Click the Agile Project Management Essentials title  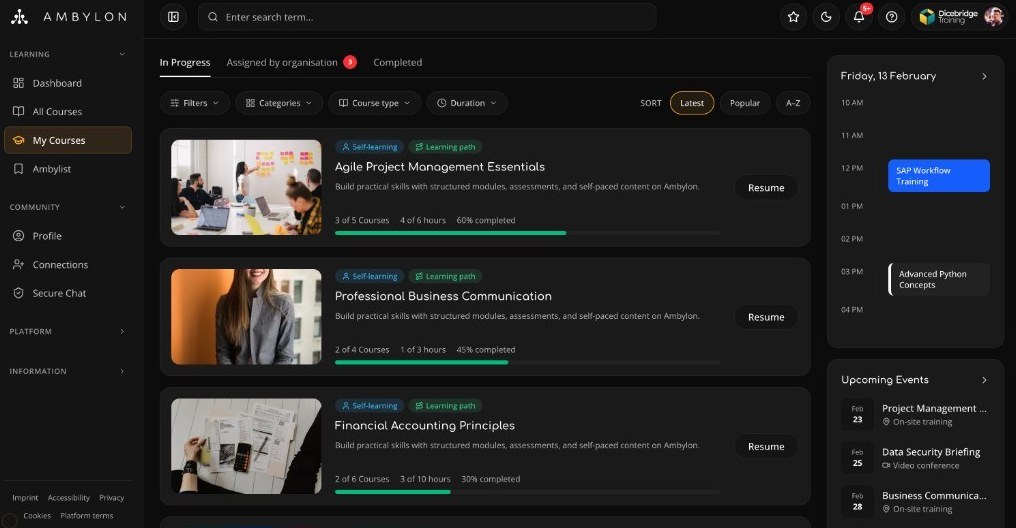pos(439,166)
